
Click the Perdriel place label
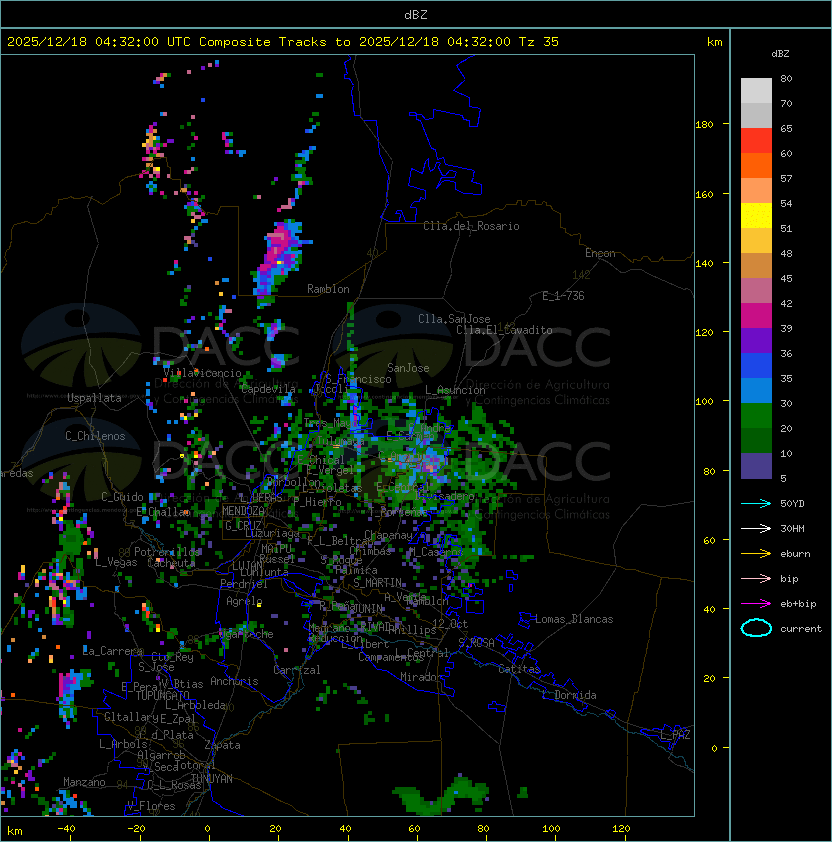tap(244, 584)
